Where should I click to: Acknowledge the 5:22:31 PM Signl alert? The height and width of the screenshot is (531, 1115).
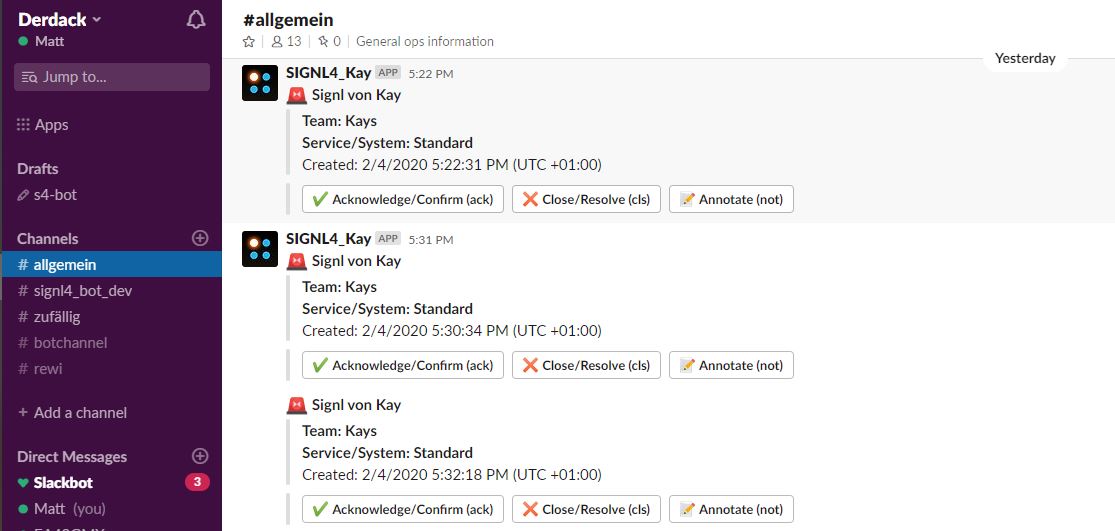click(402, 199)
